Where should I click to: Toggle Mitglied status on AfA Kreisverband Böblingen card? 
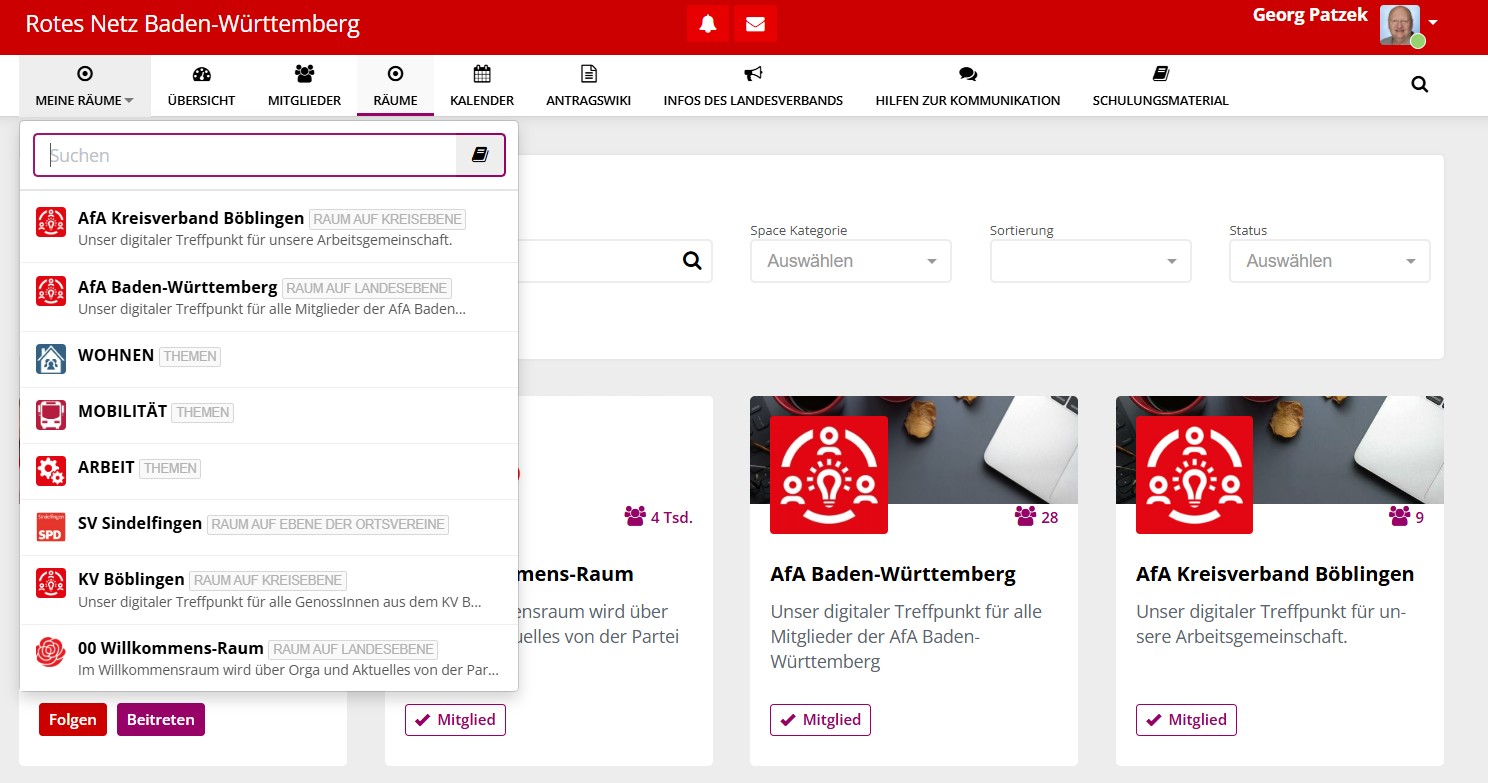[1186, 720]
